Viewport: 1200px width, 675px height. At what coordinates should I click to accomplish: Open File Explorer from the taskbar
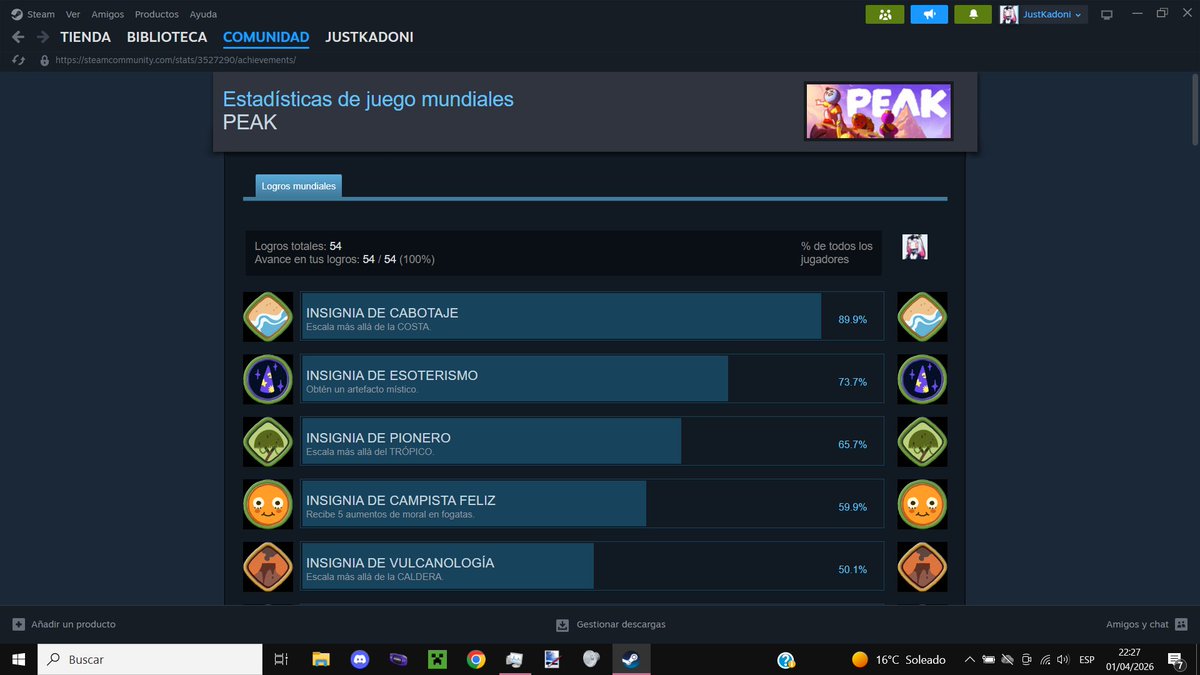tap(321, 659)
